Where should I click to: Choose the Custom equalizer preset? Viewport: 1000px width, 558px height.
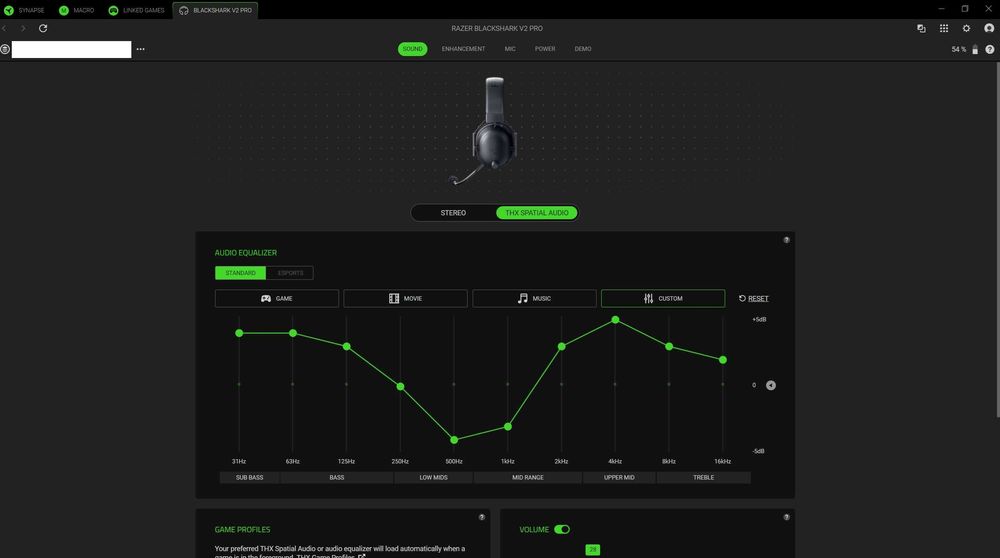pos(663,298)
